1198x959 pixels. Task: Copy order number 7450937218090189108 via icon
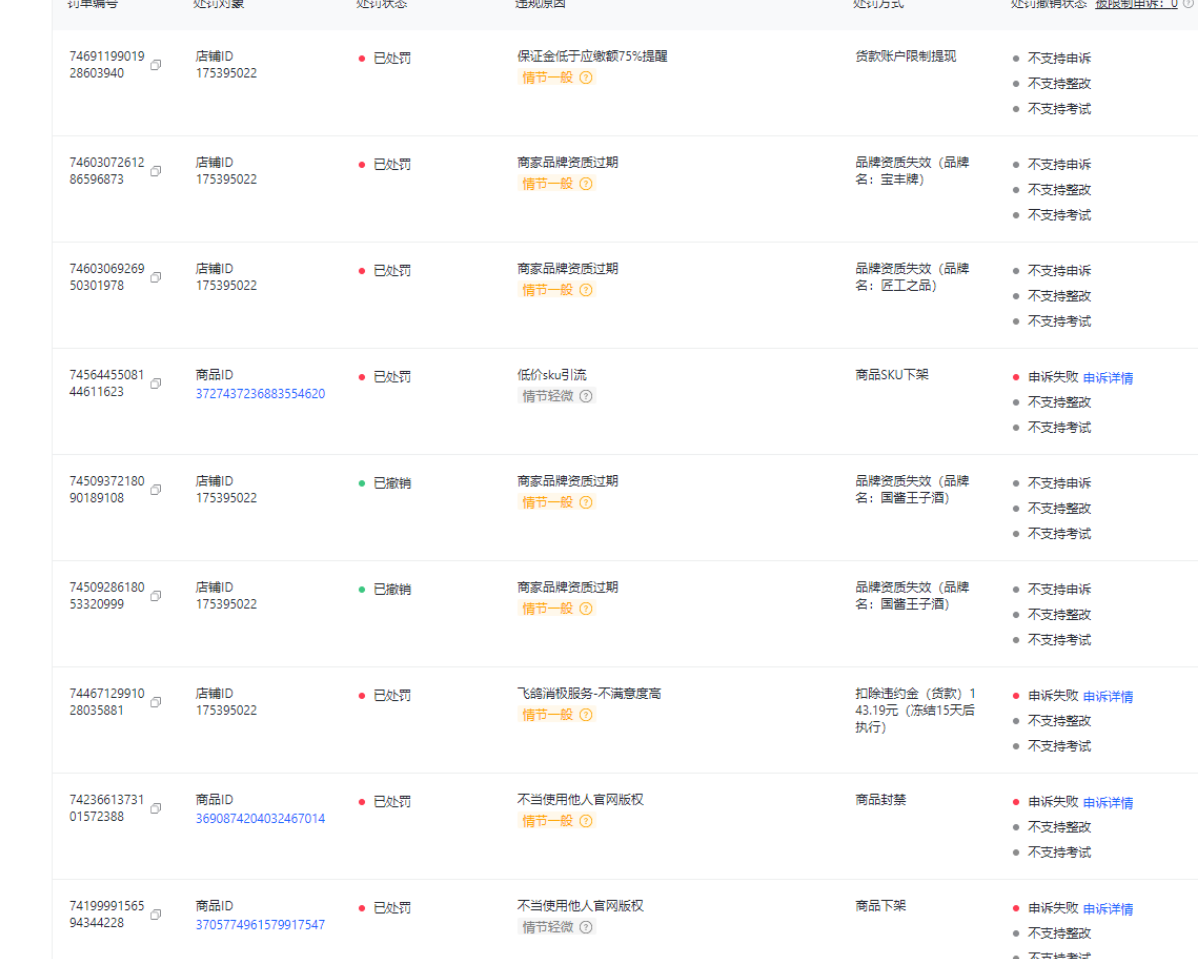[156, 490]
